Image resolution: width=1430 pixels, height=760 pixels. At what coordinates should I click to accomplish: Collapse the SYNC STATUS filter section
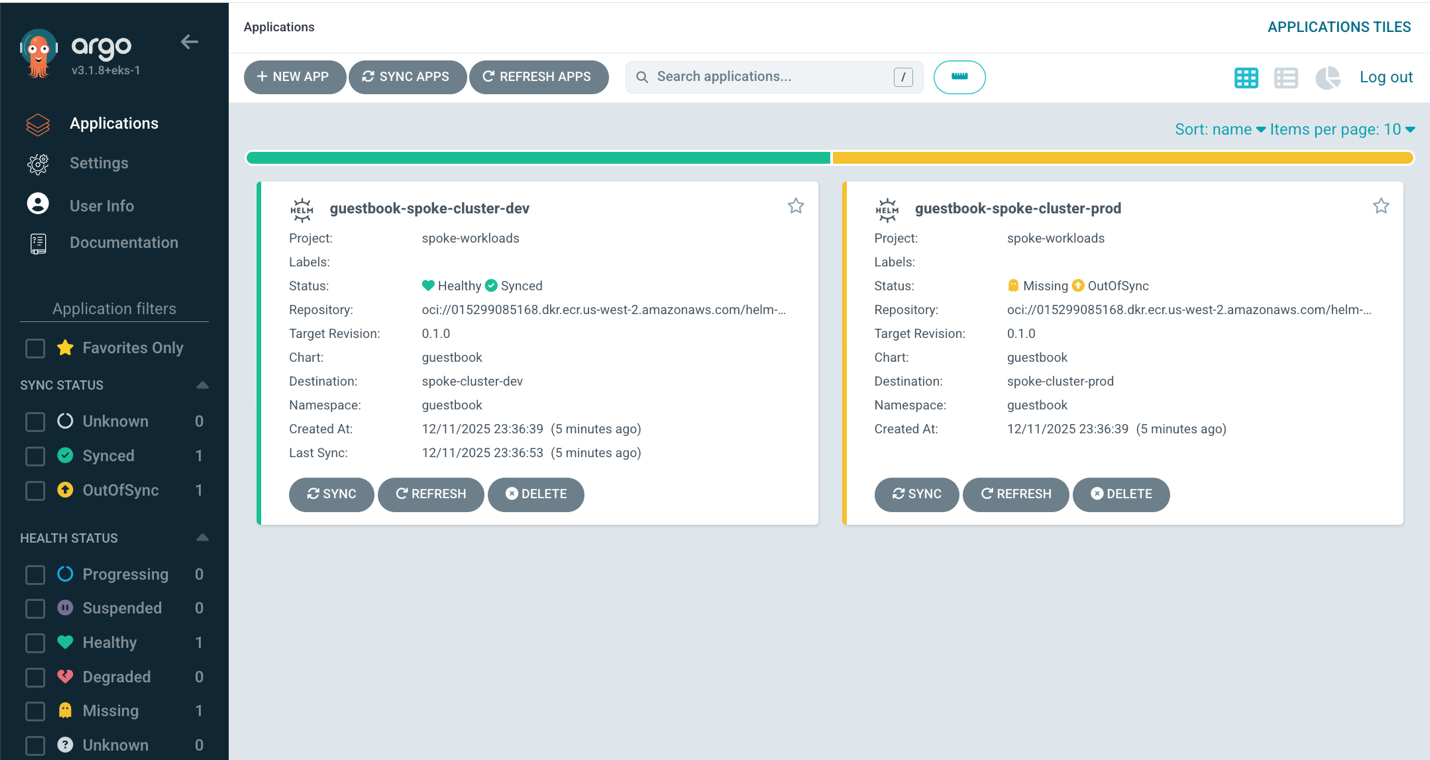click(202, 385)
